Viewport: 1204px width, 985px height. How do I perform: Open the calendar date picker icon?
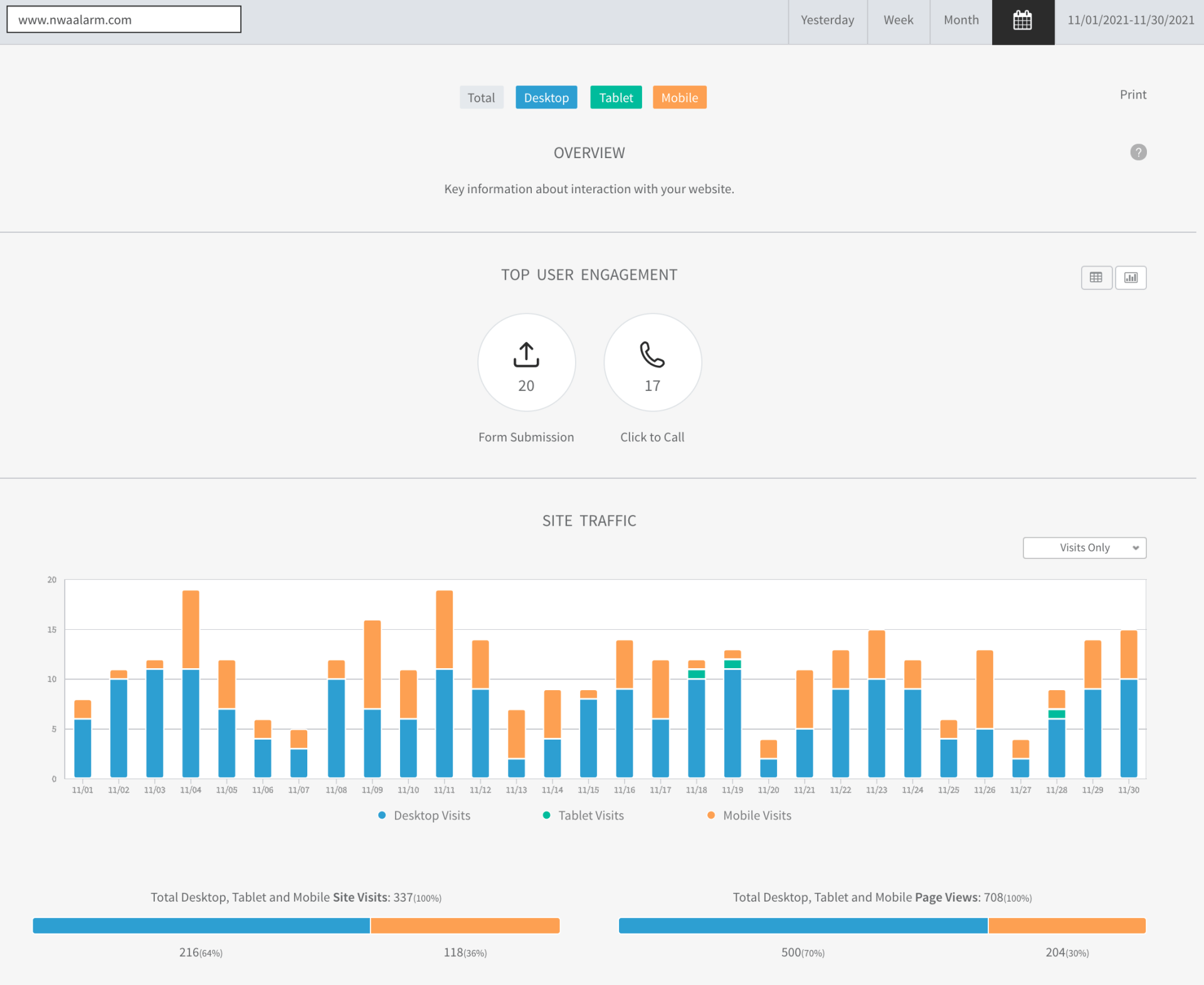(1023, 21)
